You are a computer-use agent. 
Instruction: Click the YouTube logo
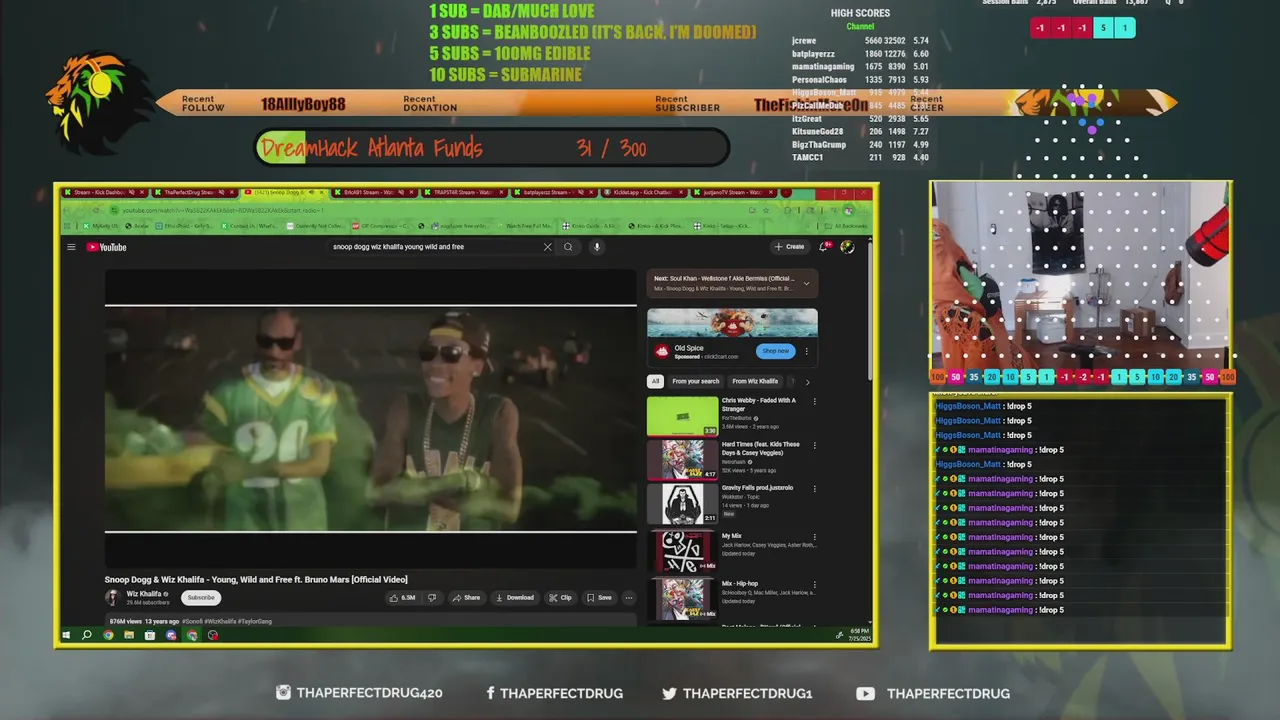pyautogui.click(x=106, y=247)
